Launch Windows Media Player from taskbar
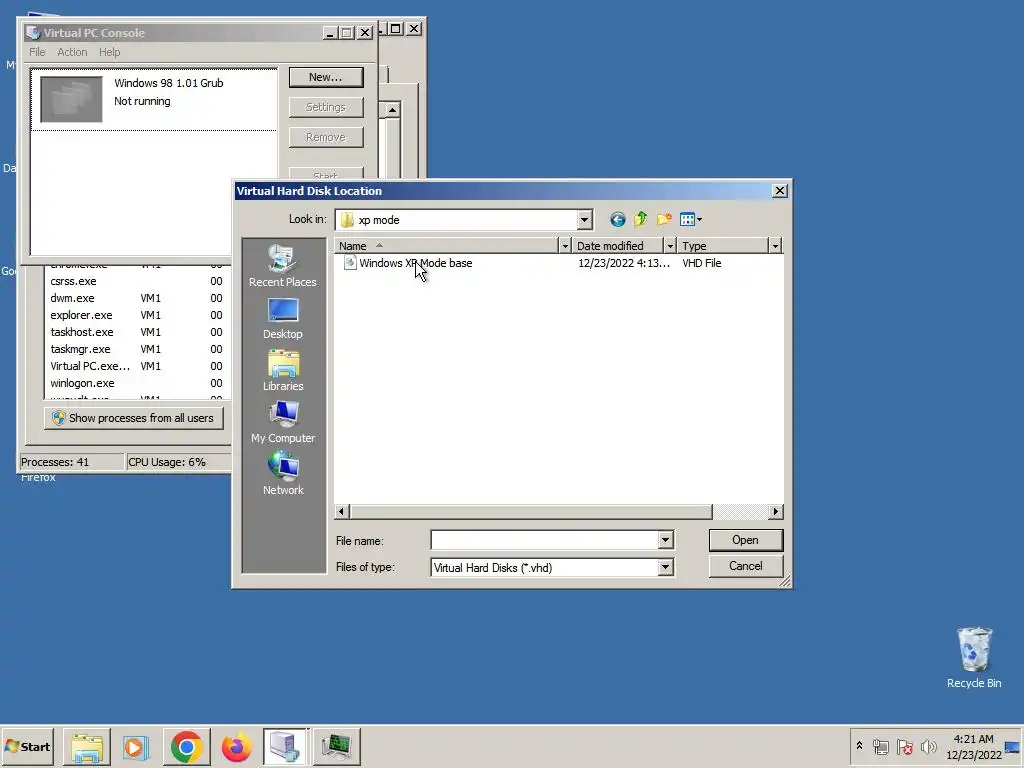The width and height of the screenshot is (1024, 768). tap(136, 746)
